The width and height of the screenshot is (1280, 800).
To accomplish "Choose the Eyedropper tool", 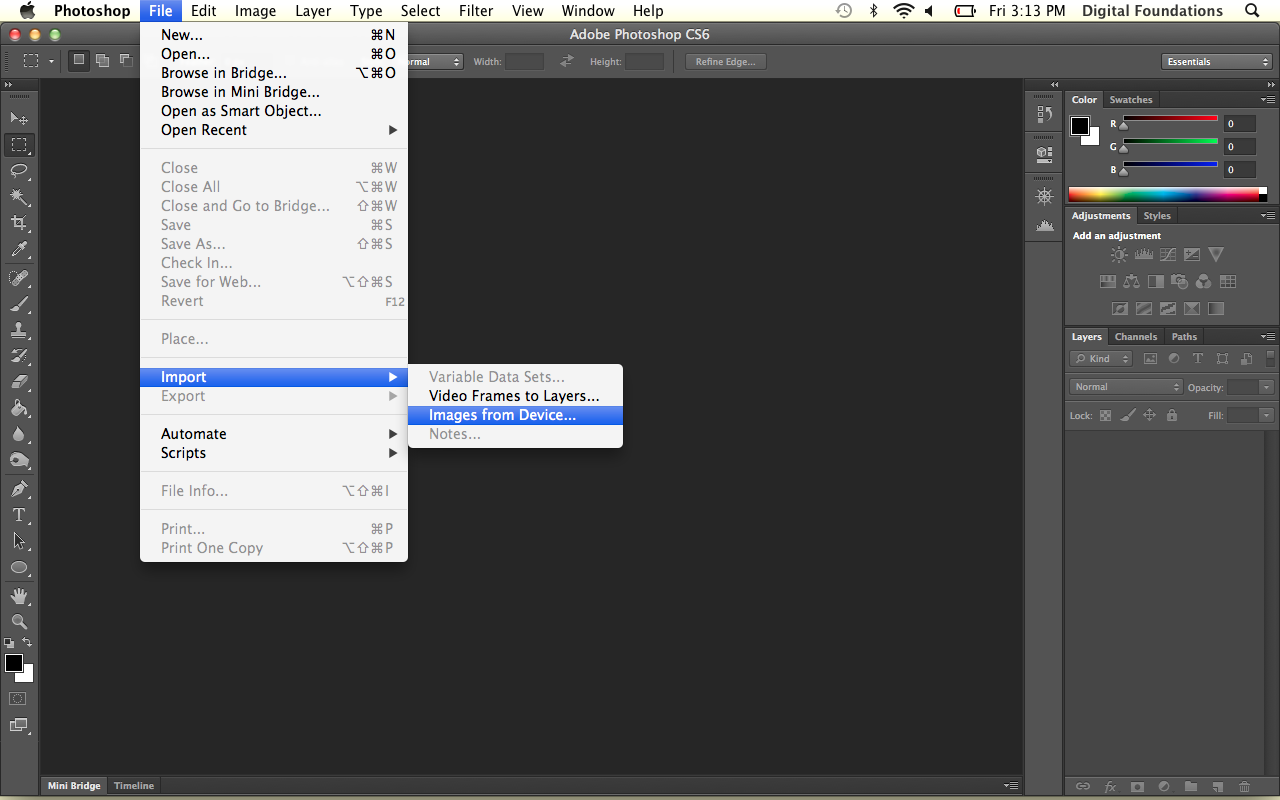I will click(19, 249).
